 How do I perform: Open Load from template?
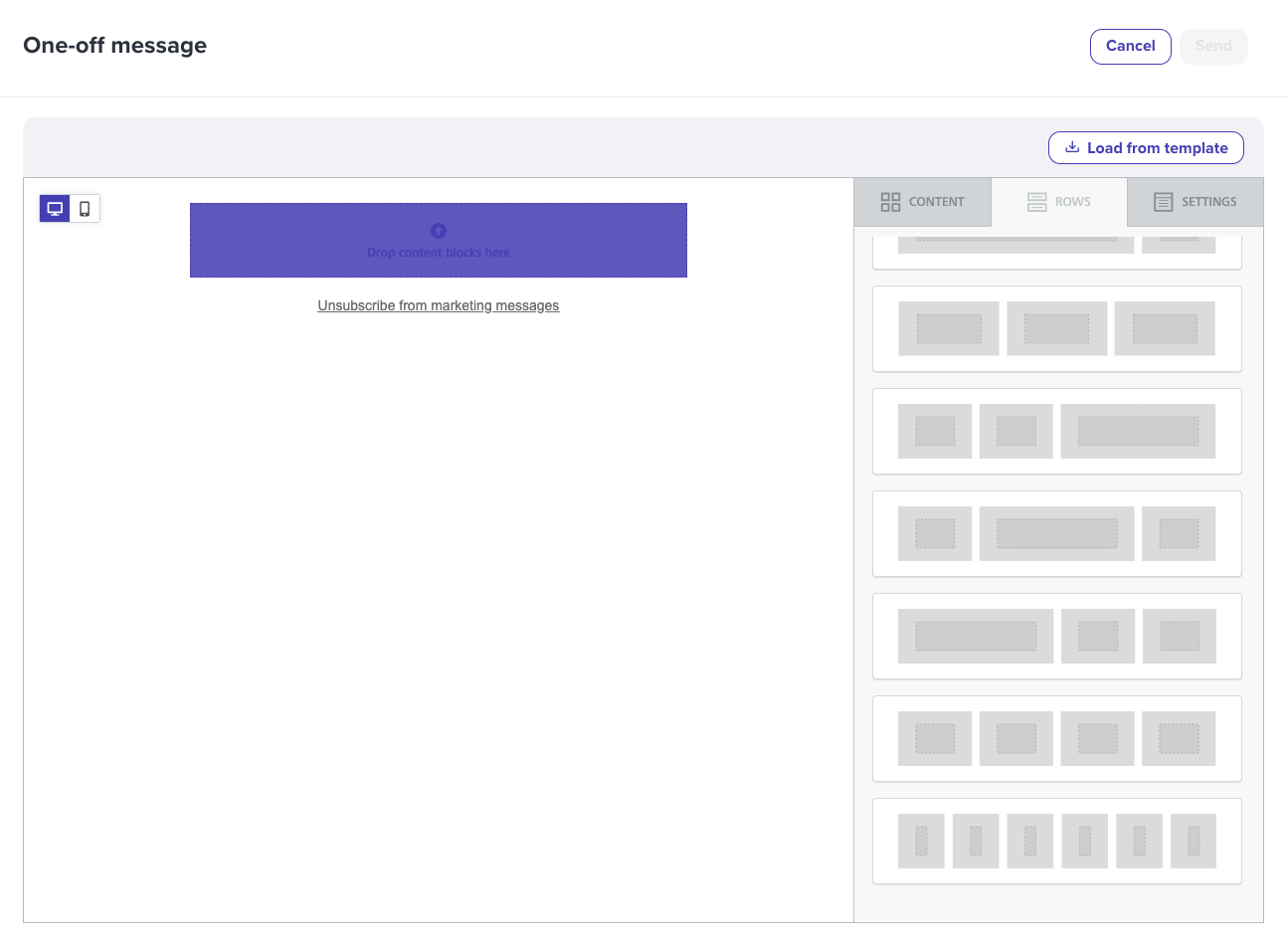(x=1146, y=147)
